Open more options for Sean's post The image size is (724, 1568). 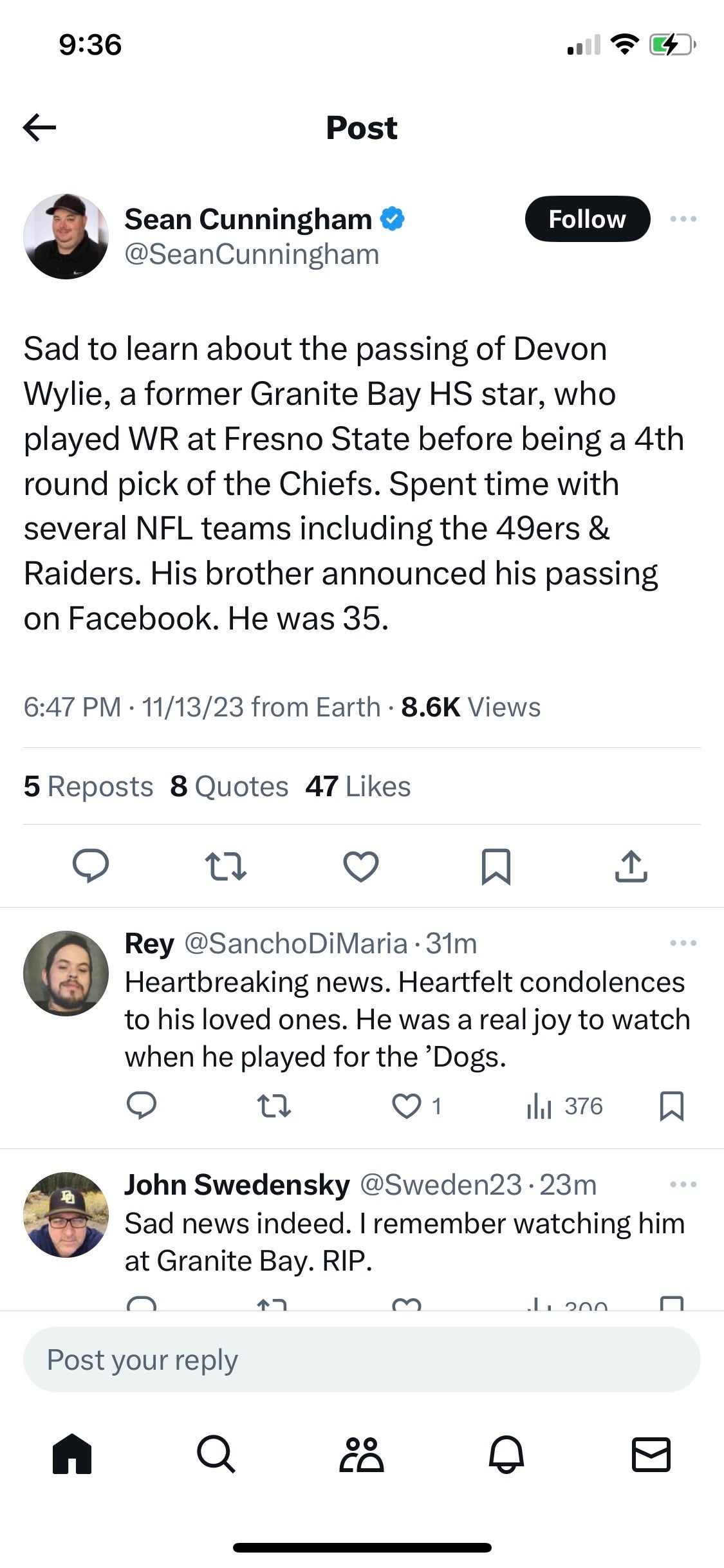click(x=683, y=219)
